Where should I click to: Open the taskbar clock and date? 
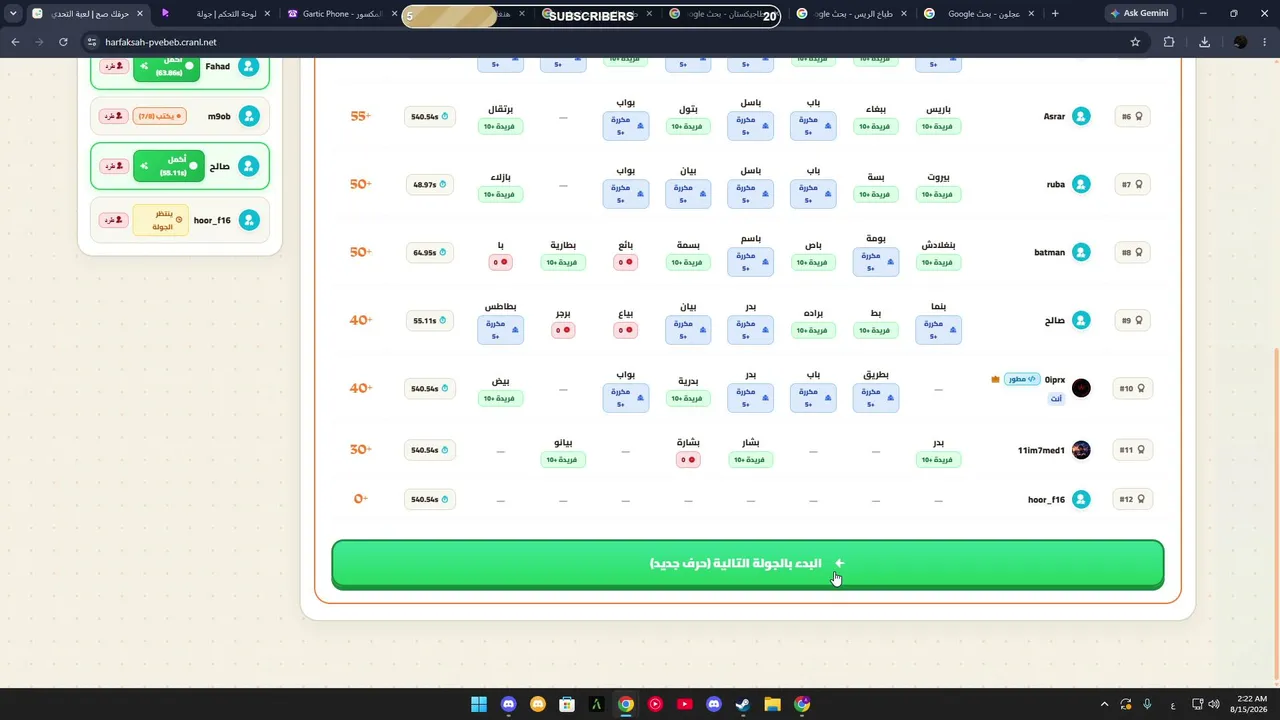point(1250,704)
